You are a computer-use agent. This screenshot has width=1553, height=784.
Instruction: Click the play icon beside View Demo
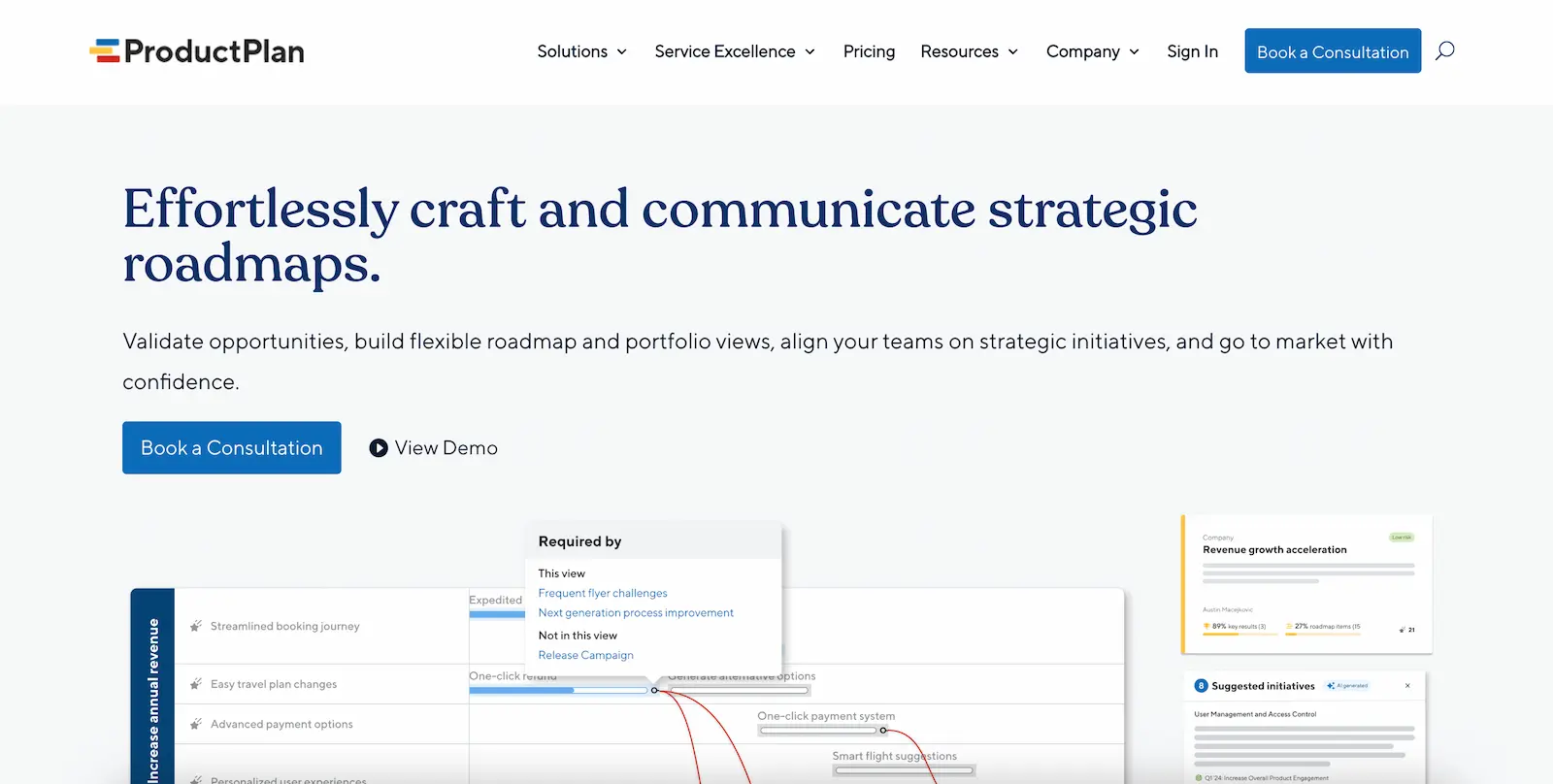[x=379, y=448]
